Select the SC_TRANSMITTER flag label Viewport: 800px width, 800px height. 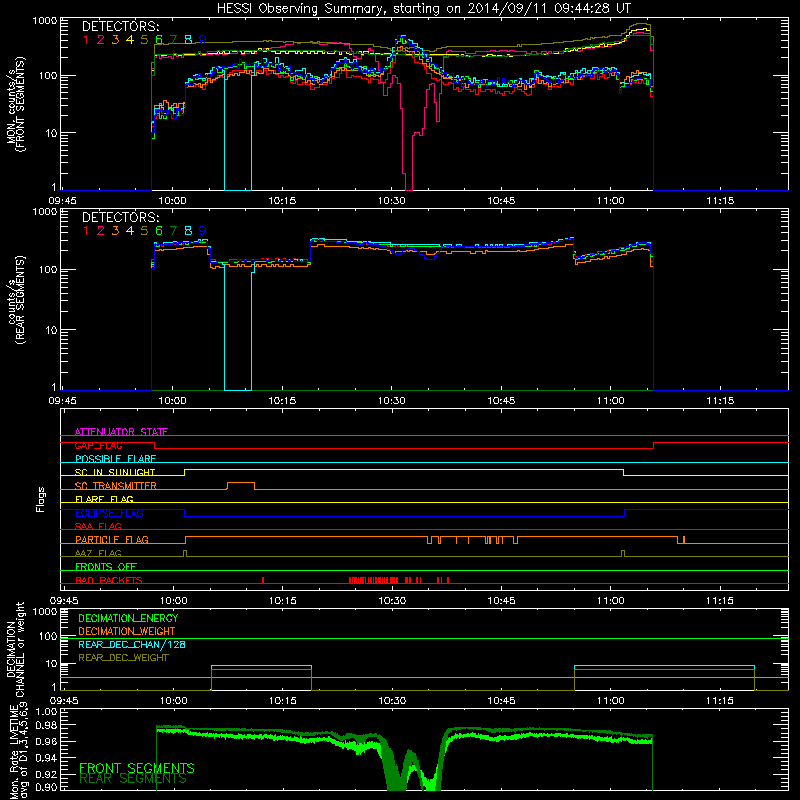click(x=116, y=485)
